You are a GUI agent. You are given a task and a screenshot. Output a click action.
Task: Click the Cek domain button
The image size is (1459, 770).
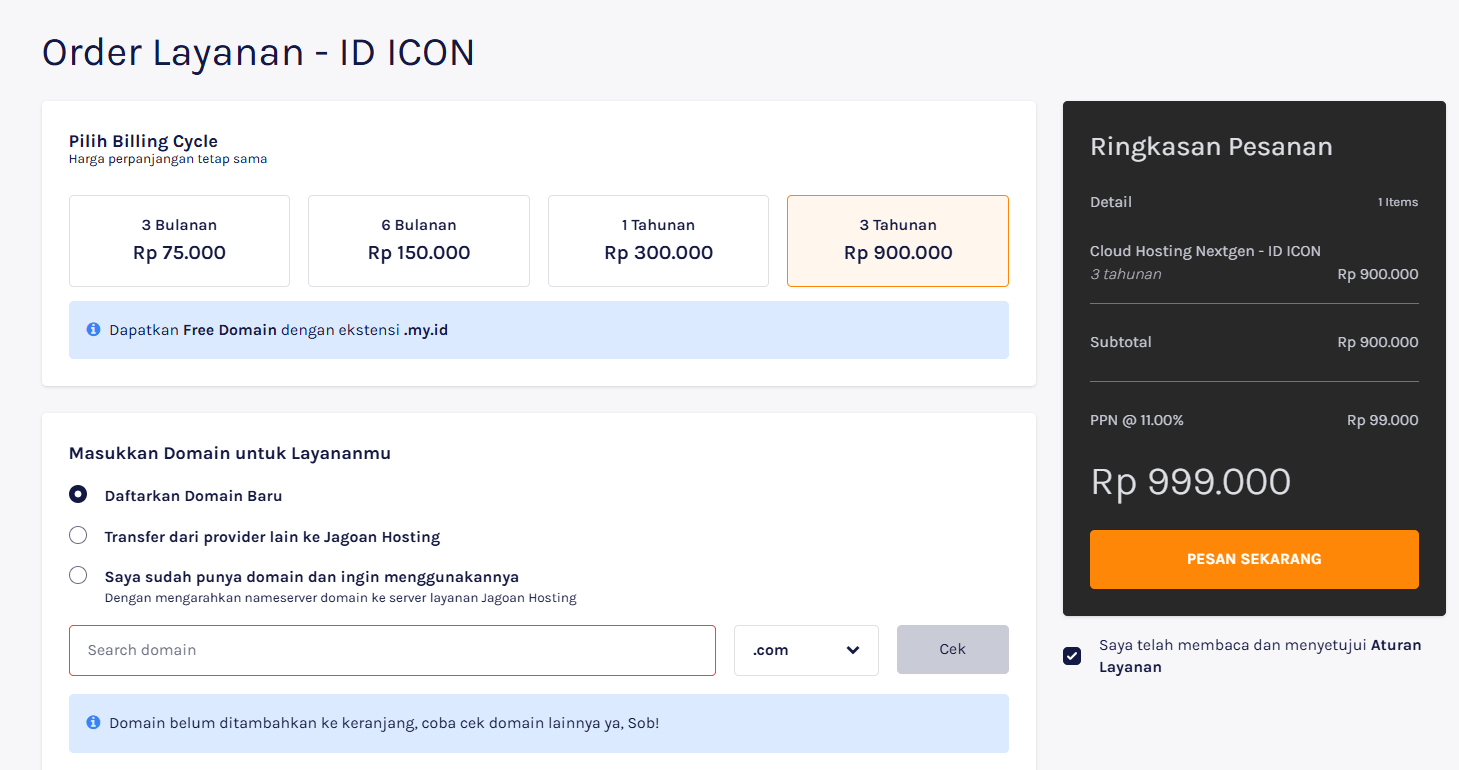(x=953, y=650)
